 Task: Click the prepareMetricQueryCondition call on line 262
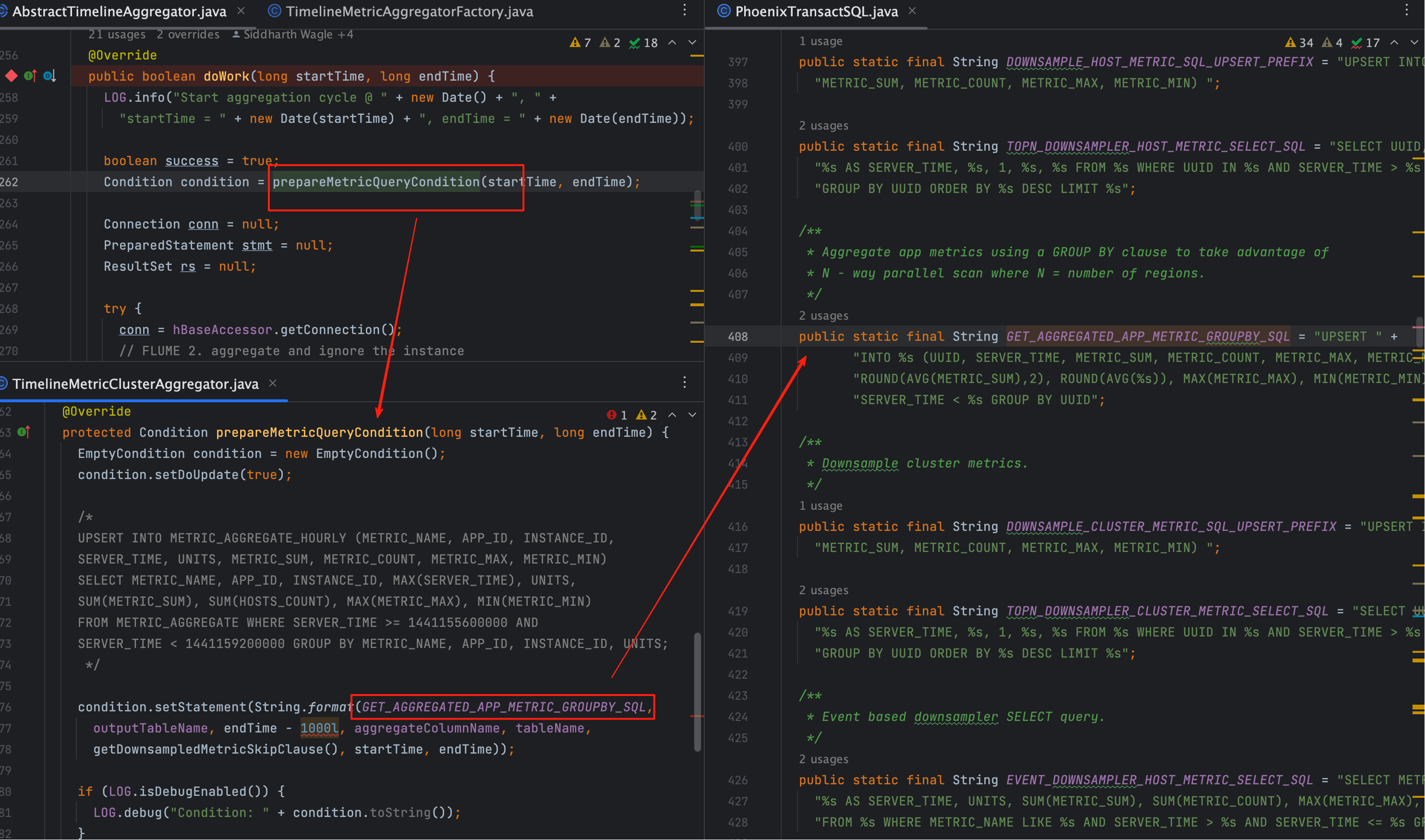376,182
